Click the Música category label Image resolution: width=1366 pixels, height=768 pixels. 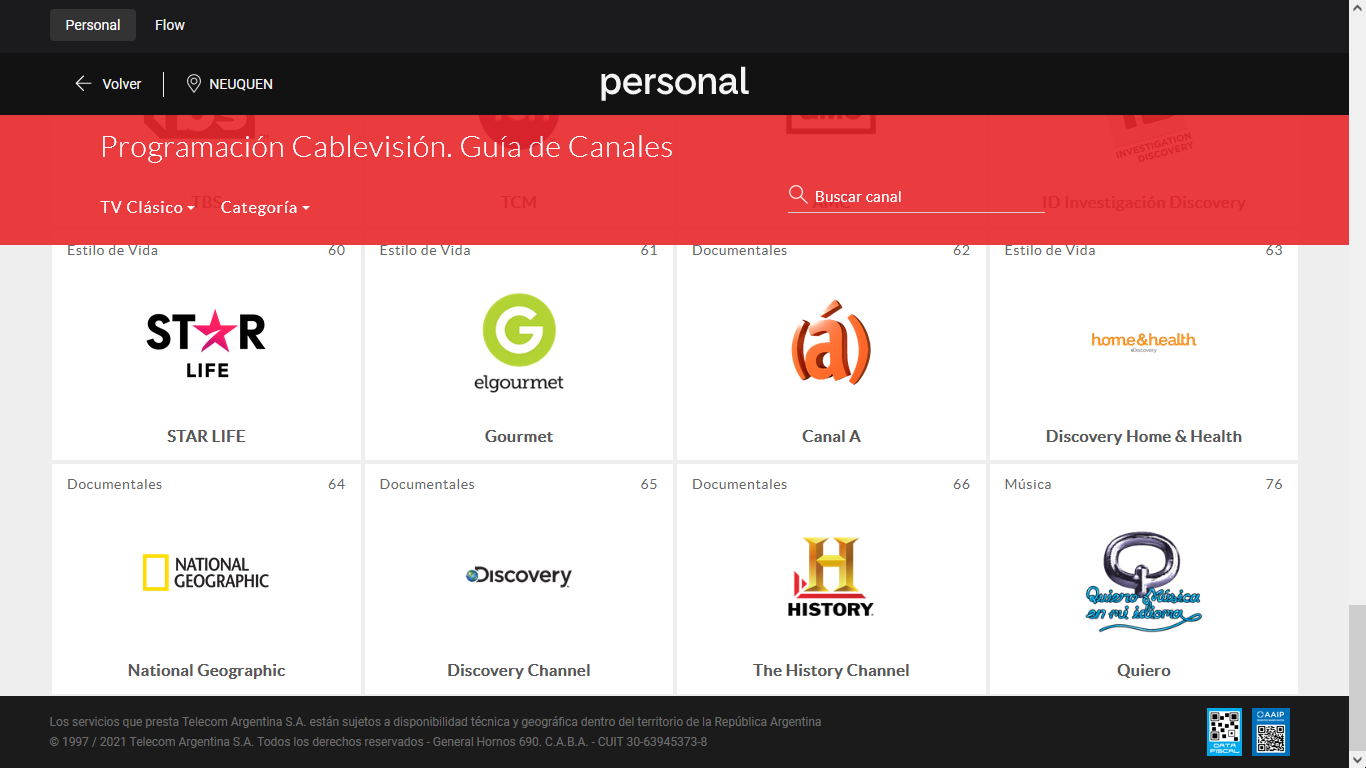coord(1028,484)
